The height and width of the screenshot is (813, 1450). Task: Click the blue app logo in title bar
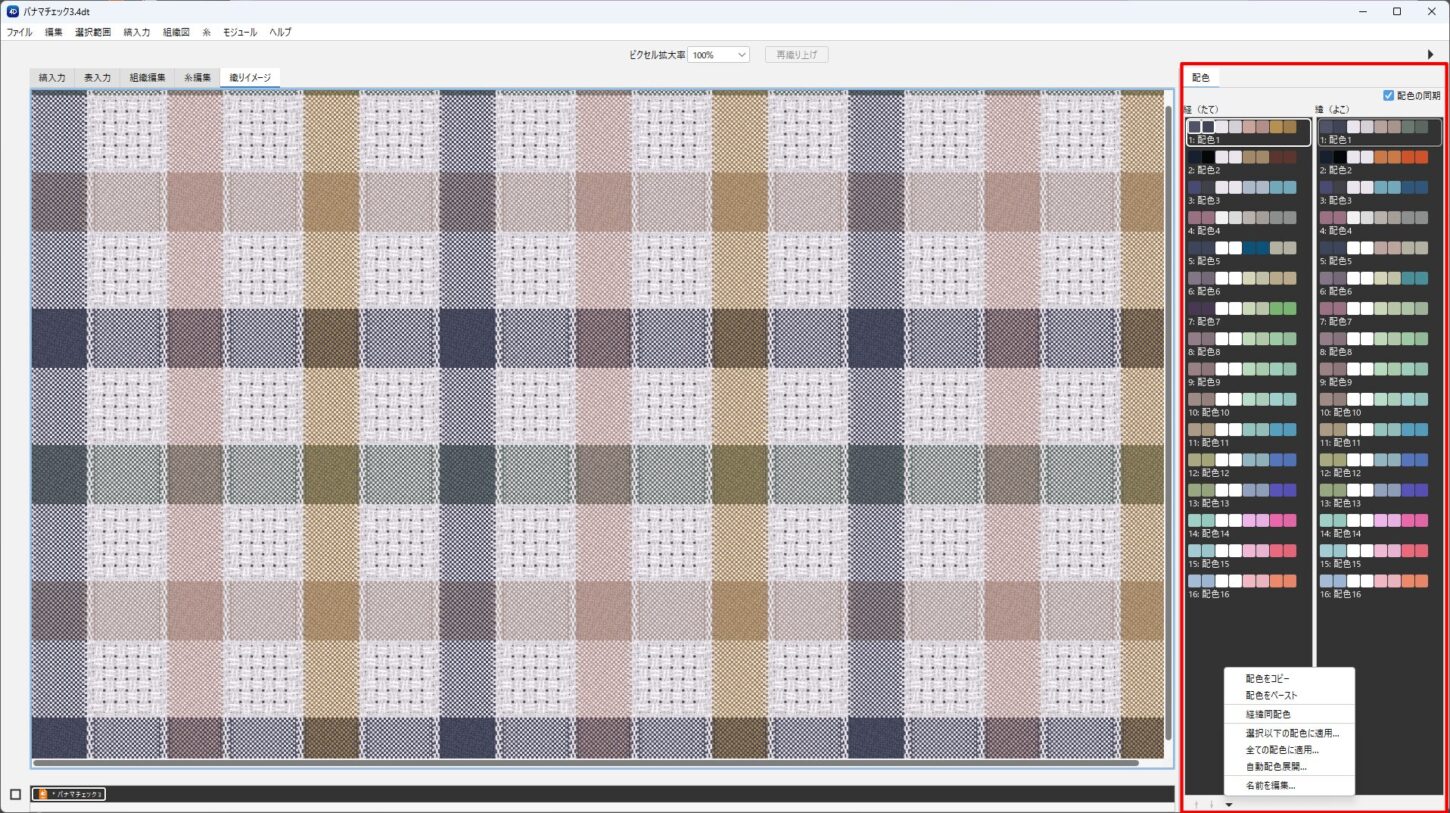pos(13,11)
